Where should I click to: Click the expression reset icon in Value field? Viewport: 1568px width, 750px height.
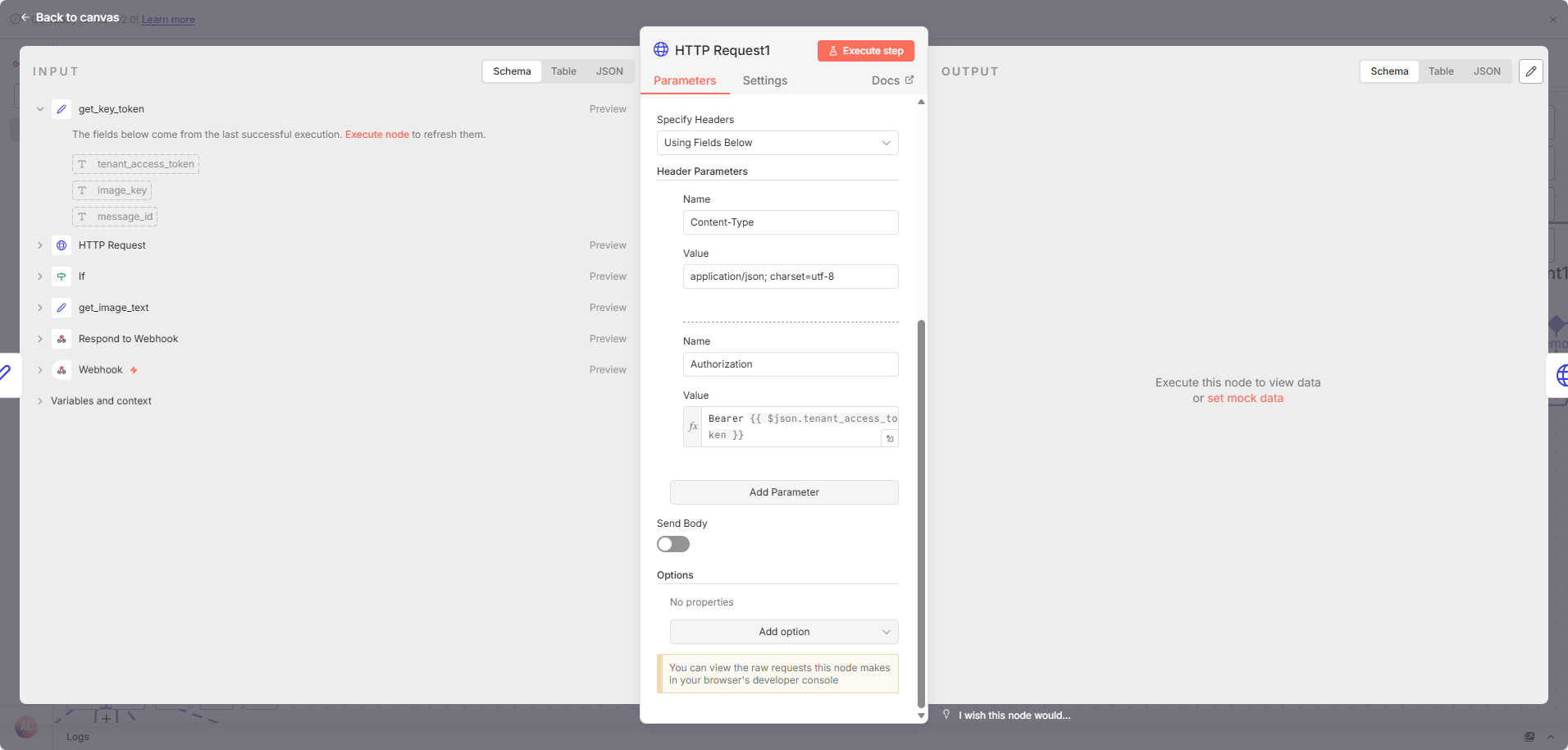pyautogui.click(x=890, y=439)
